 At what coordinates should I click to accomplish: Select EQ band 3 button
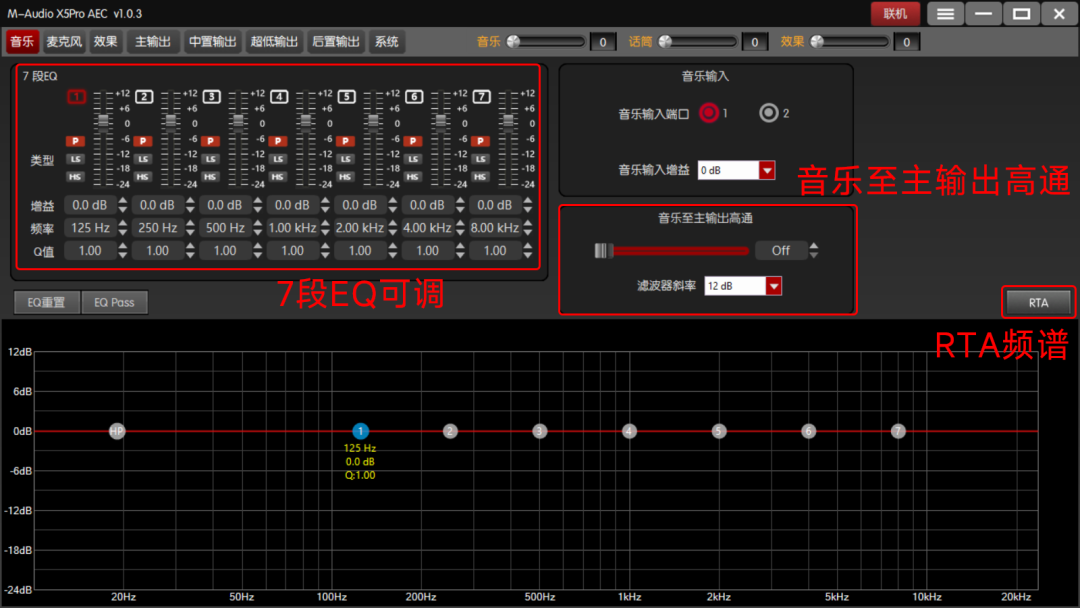[x=211, y=96]
